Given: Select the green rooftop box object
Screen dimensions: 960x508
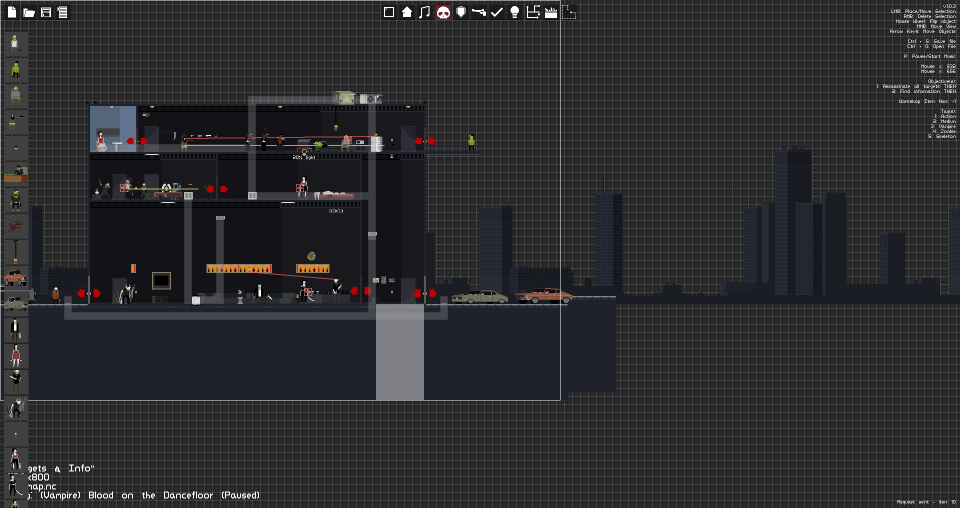Looking at the screenshot, I should pyautogui.click(x=345, y=98).
